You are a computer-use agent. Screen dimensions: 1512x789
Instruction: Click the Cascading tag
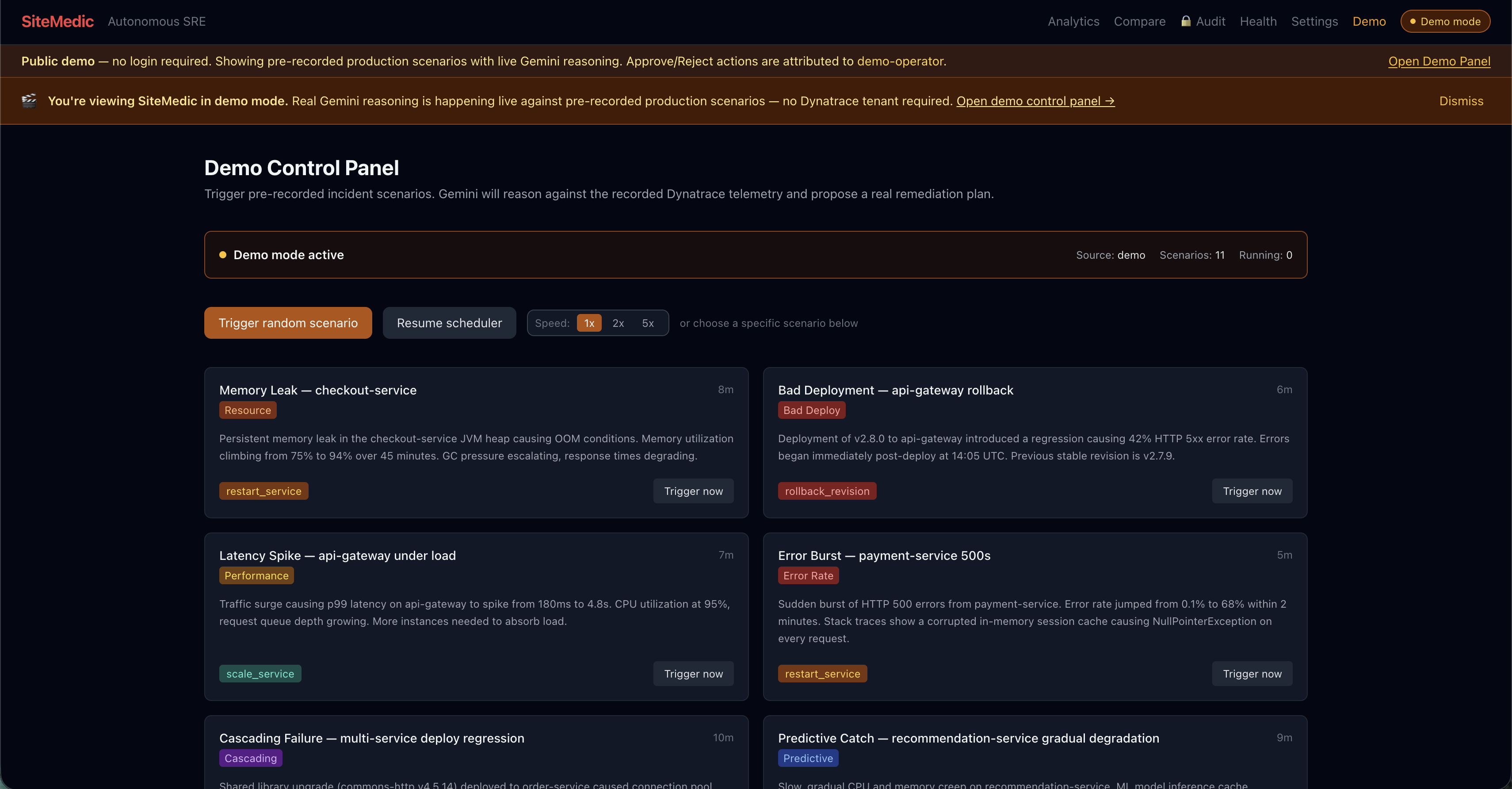tap(251, 758)
